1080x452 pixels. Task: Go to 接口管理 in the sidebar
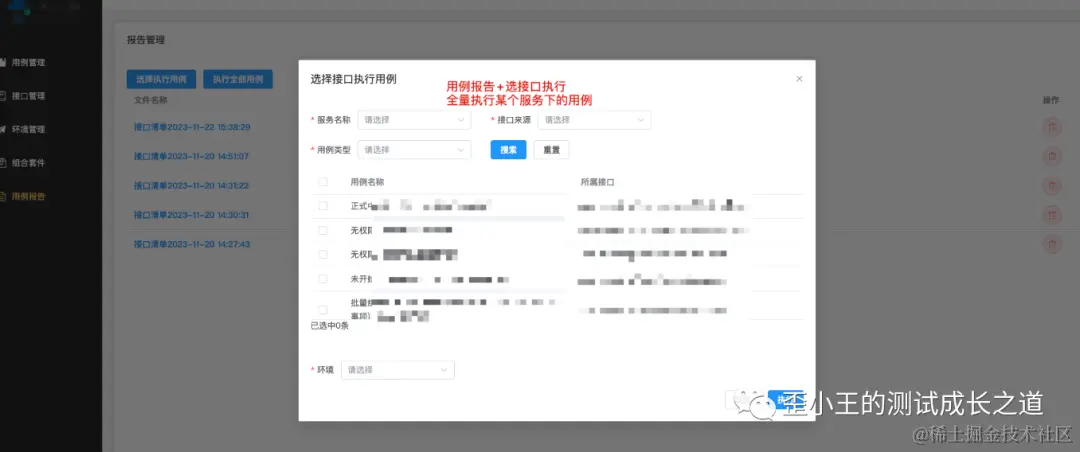click(x=28, y=96)
